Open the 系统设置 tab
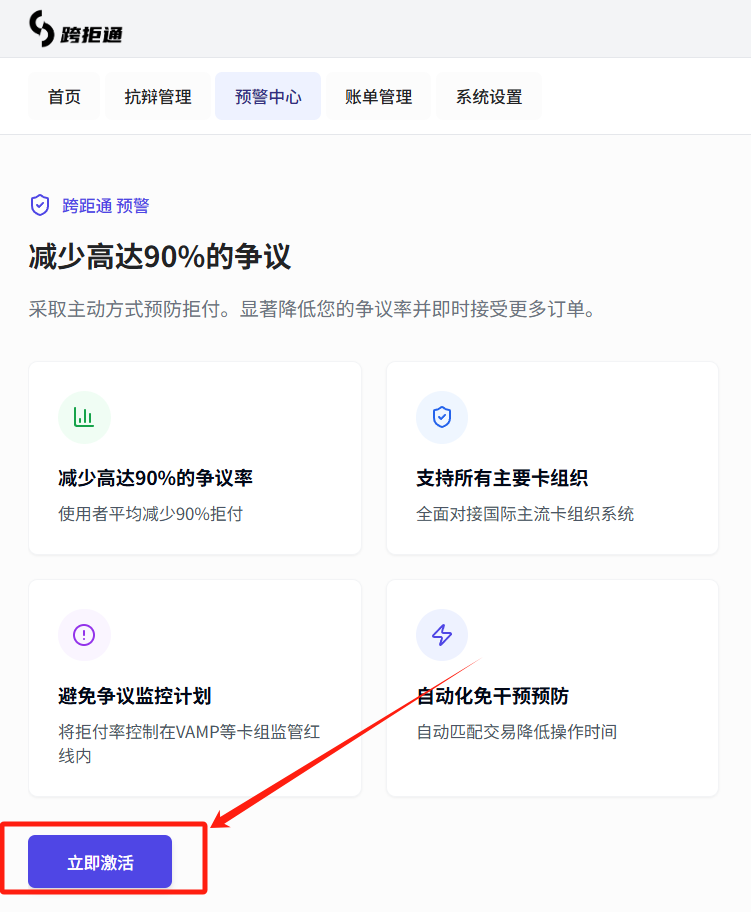Screen dimensions: 751x912 pos(489,96)
